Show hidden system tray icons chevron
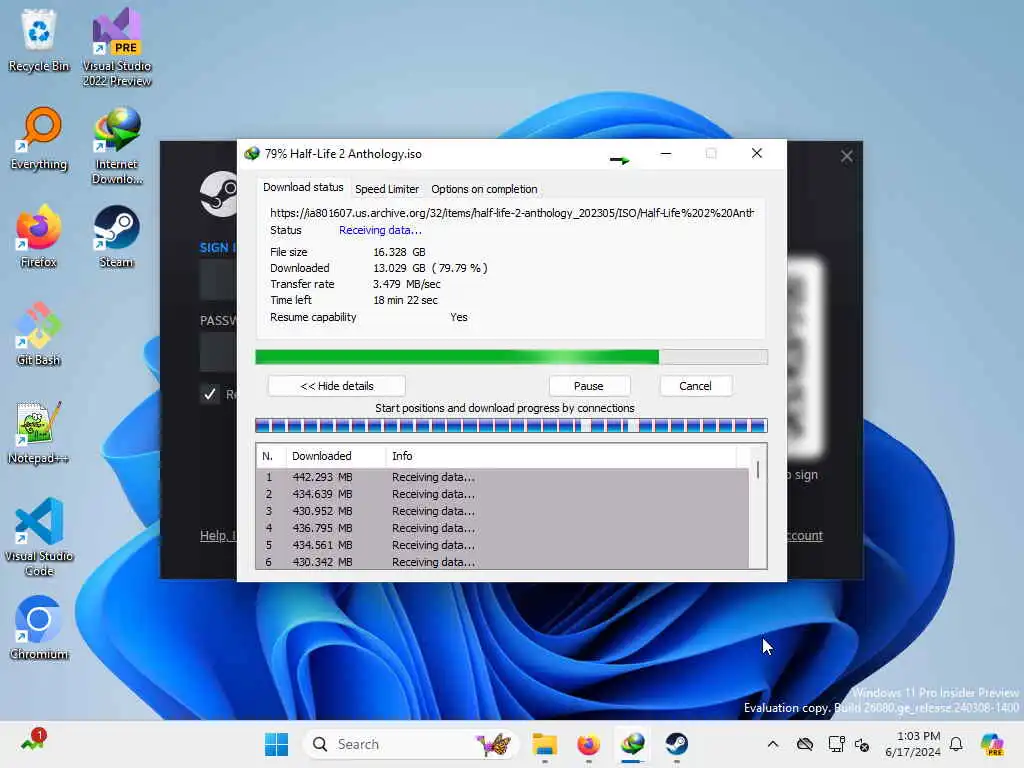Viewport: 1024px width, 768px height. tap(773, 744)
